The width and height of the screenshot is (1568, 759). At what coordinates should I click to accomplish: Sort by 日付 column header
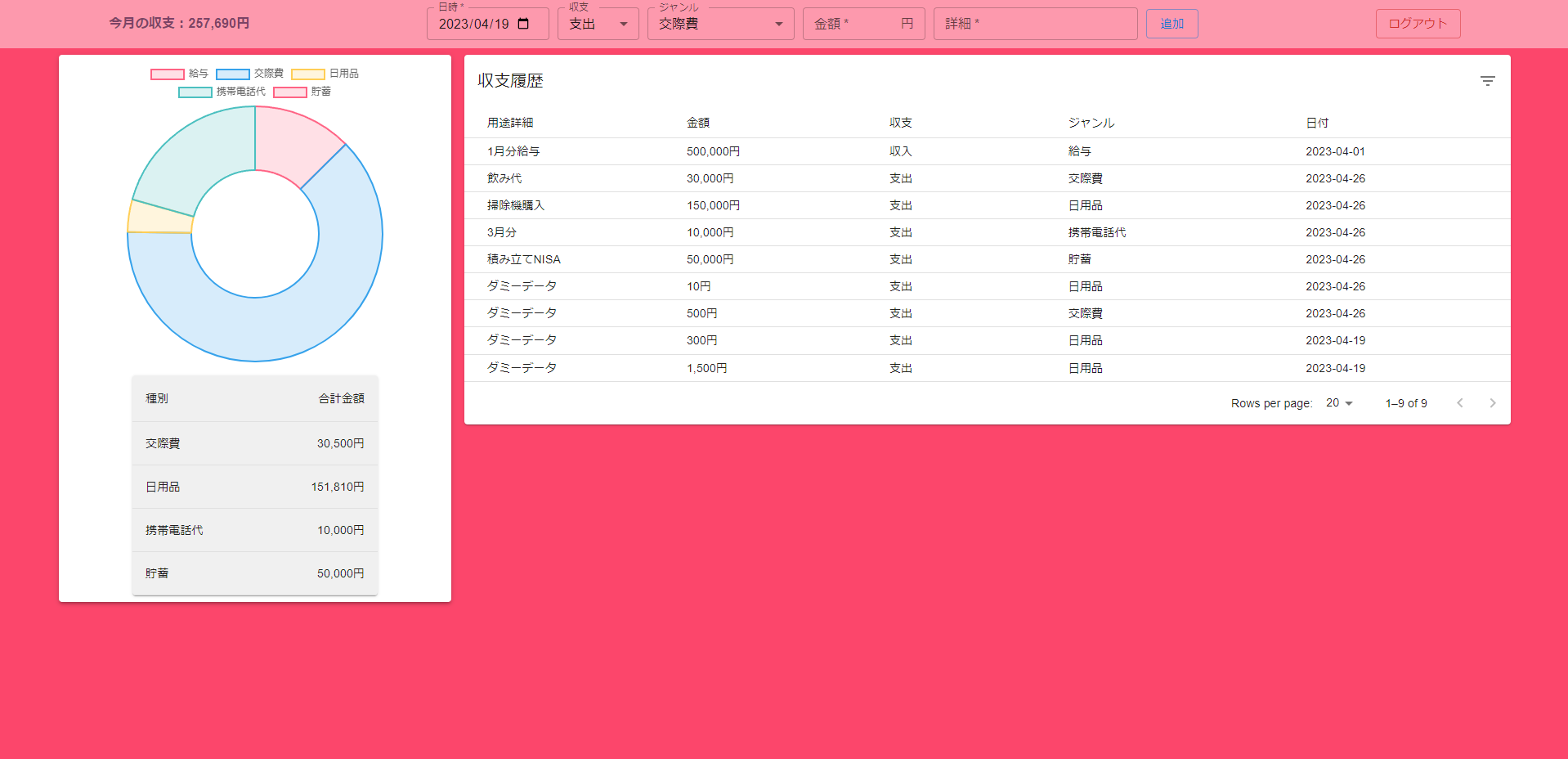(x=1316, y=123)
